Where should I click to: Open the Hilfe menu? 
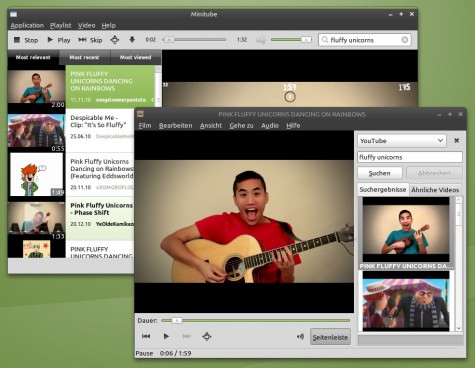point(293,126)
